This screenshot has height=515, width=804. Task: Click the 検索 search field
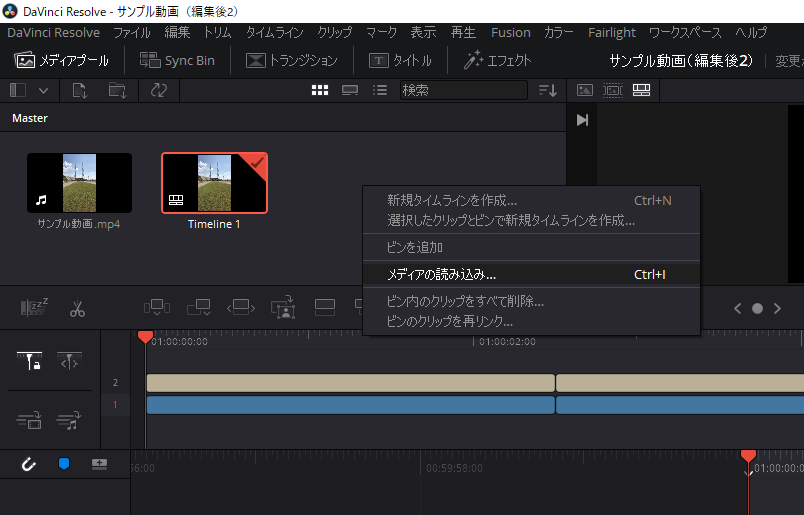pyautogui.click(x=464, y=90)
